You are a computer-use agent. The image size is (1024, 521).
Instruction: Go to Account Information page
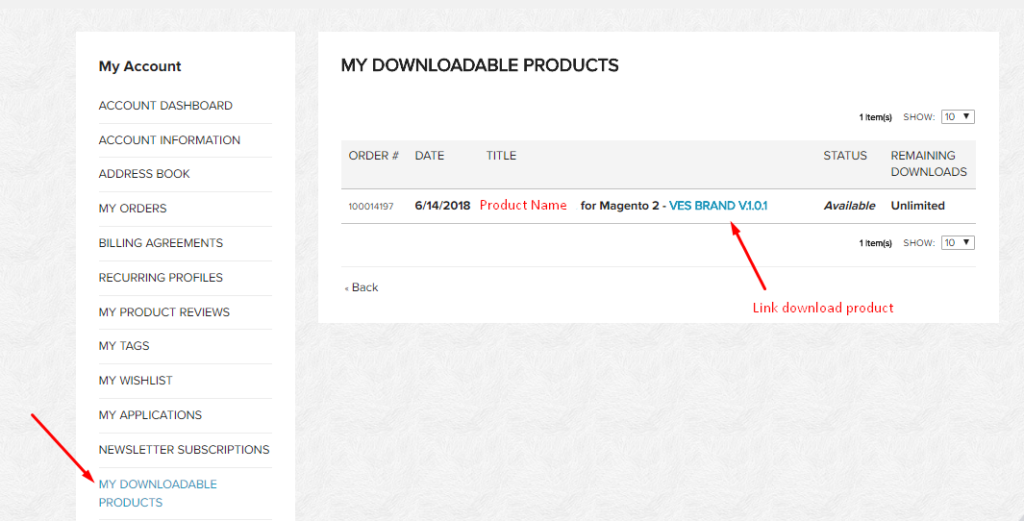(x=169, y=140)
